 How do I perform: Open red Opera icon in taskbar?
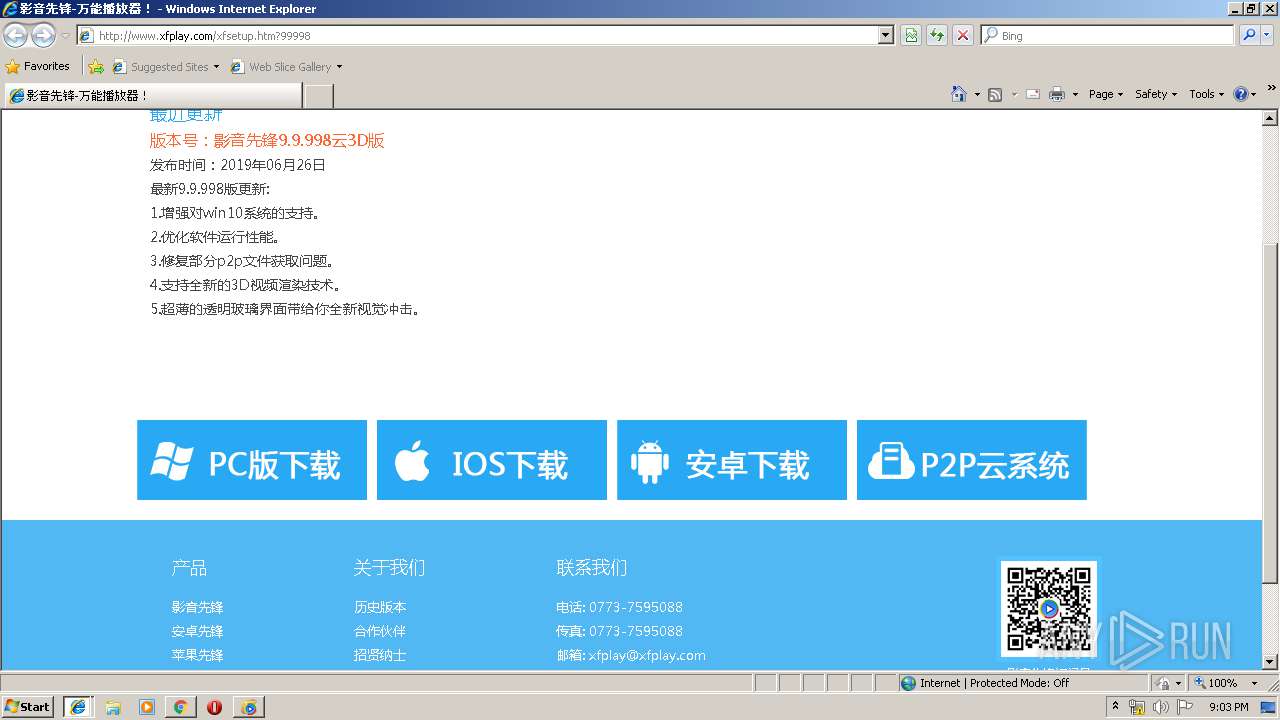point(214,707)
